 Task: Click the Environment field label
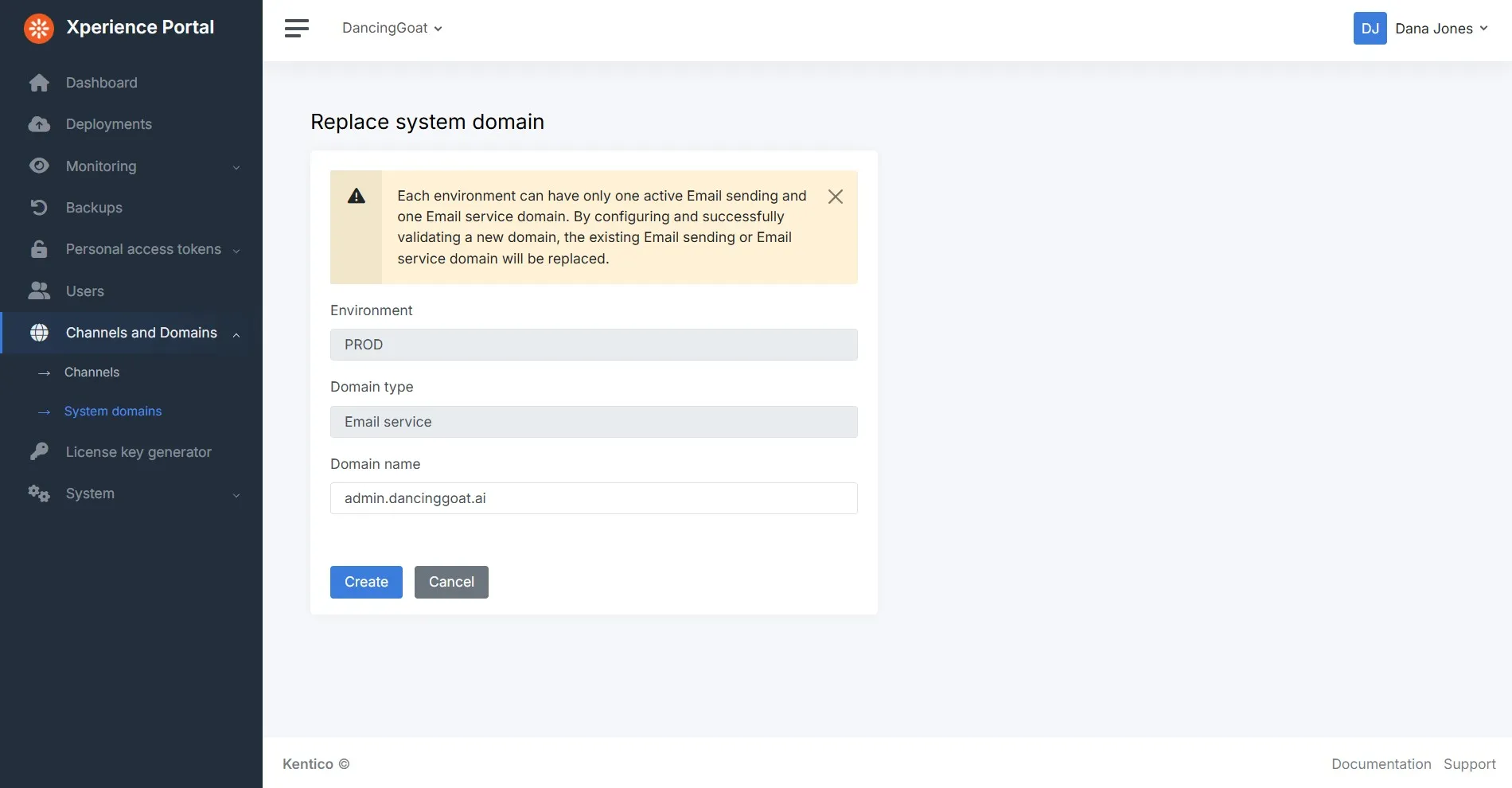point(371,310)
